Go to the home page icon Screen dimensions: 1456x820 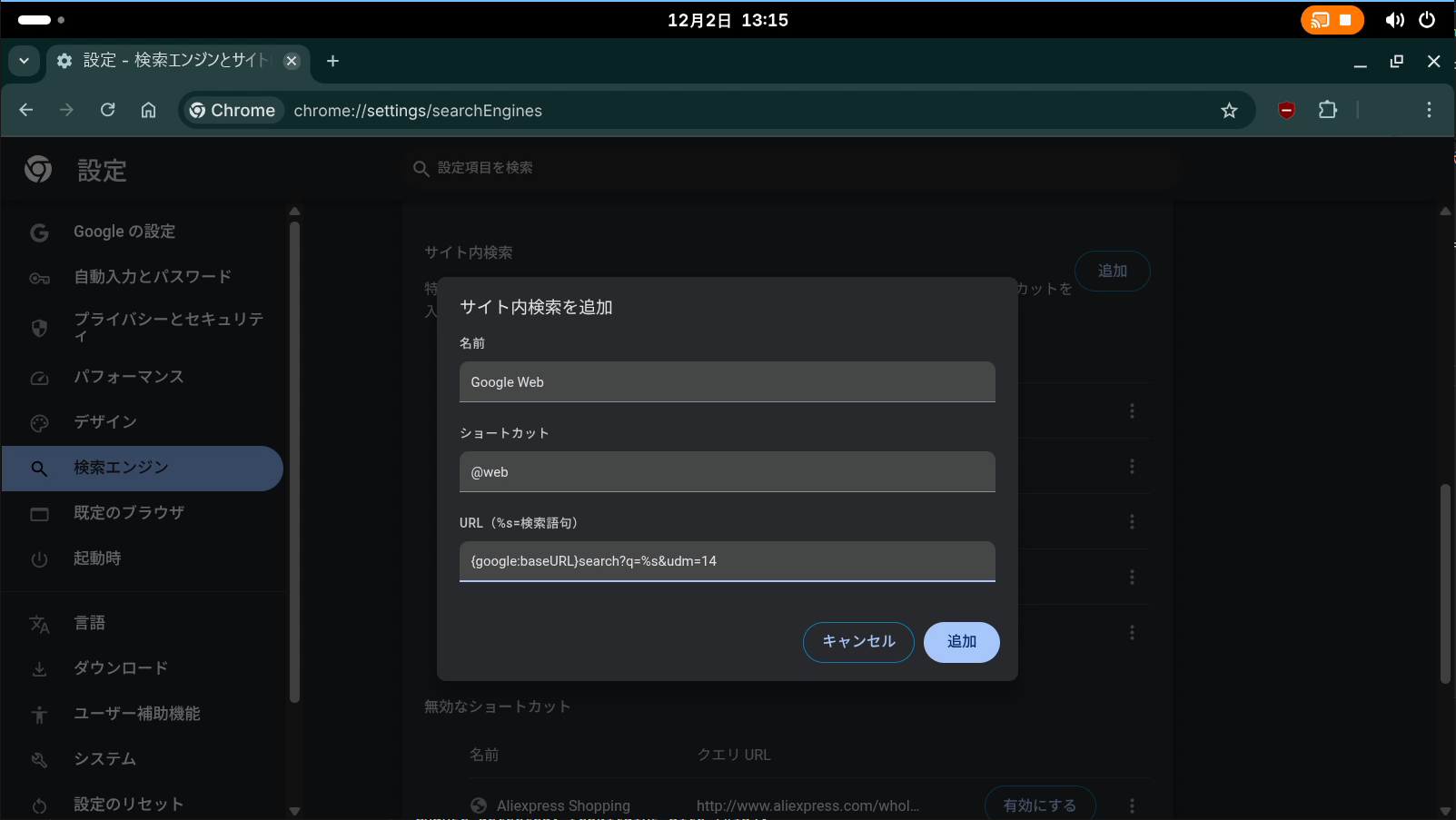pyautogui.click(x=148, y=110)
